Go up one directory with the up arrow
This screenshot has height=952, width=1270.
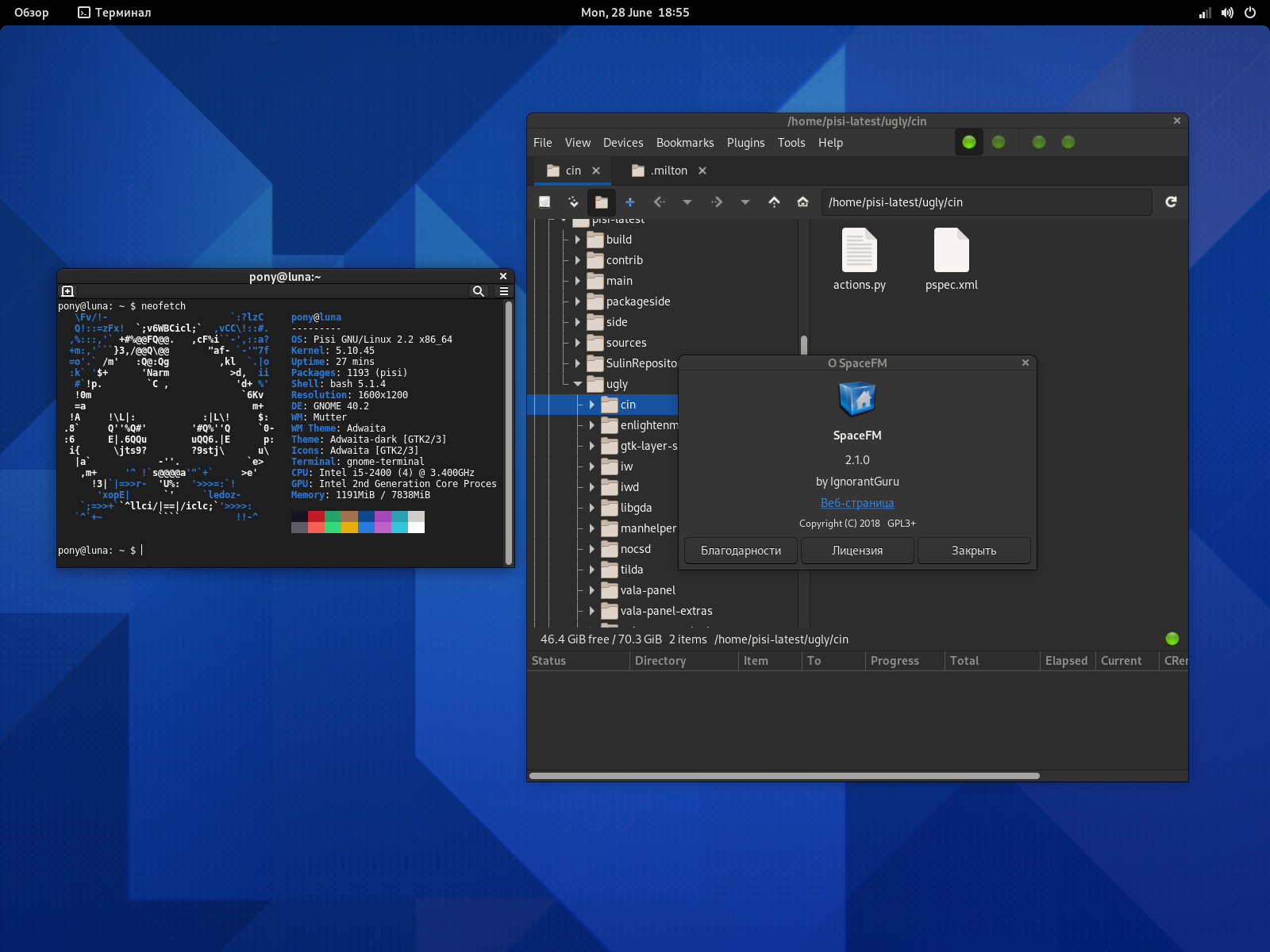point(774,202)
